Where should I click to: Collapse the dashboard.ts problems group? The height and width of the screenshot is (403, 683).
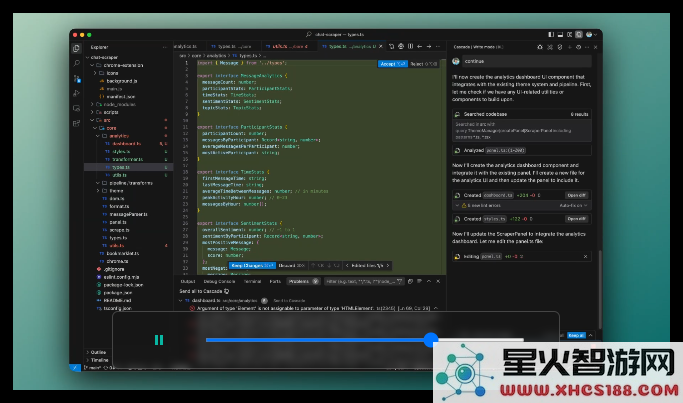(x=181, y=301)
